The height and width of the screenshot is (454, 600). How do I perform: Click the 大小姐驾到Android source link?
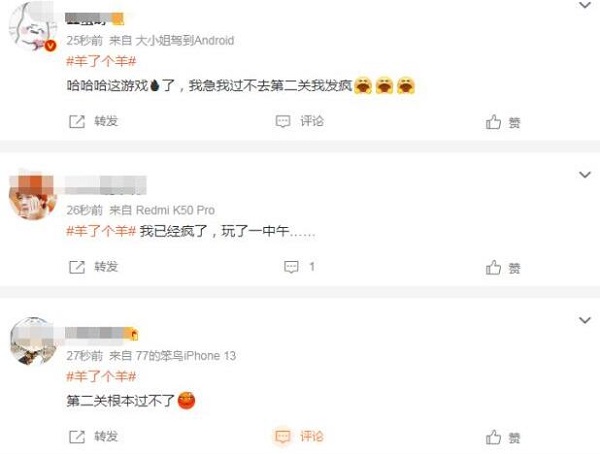coord(184,40)
